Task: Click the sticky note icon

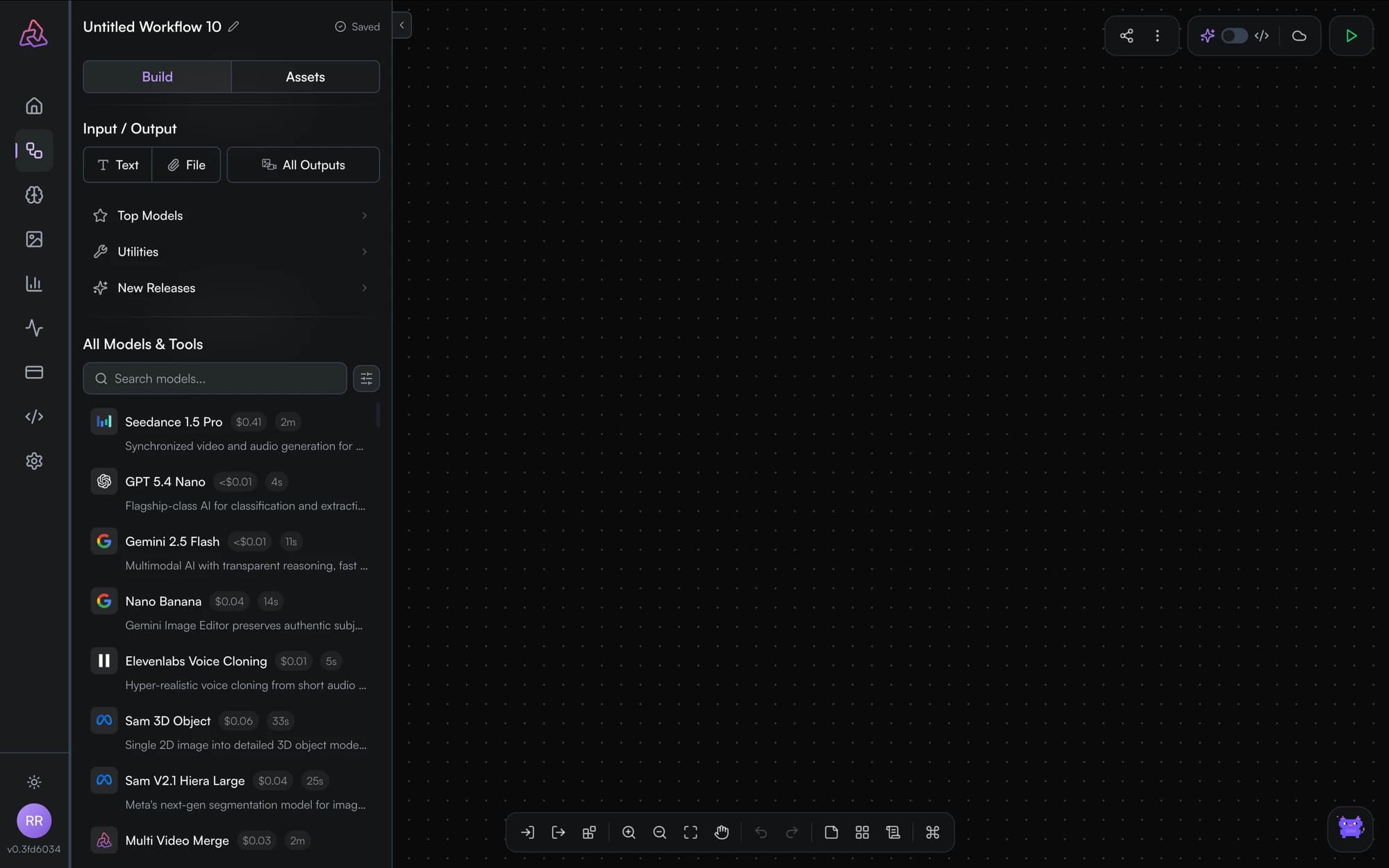Action: 831,832
